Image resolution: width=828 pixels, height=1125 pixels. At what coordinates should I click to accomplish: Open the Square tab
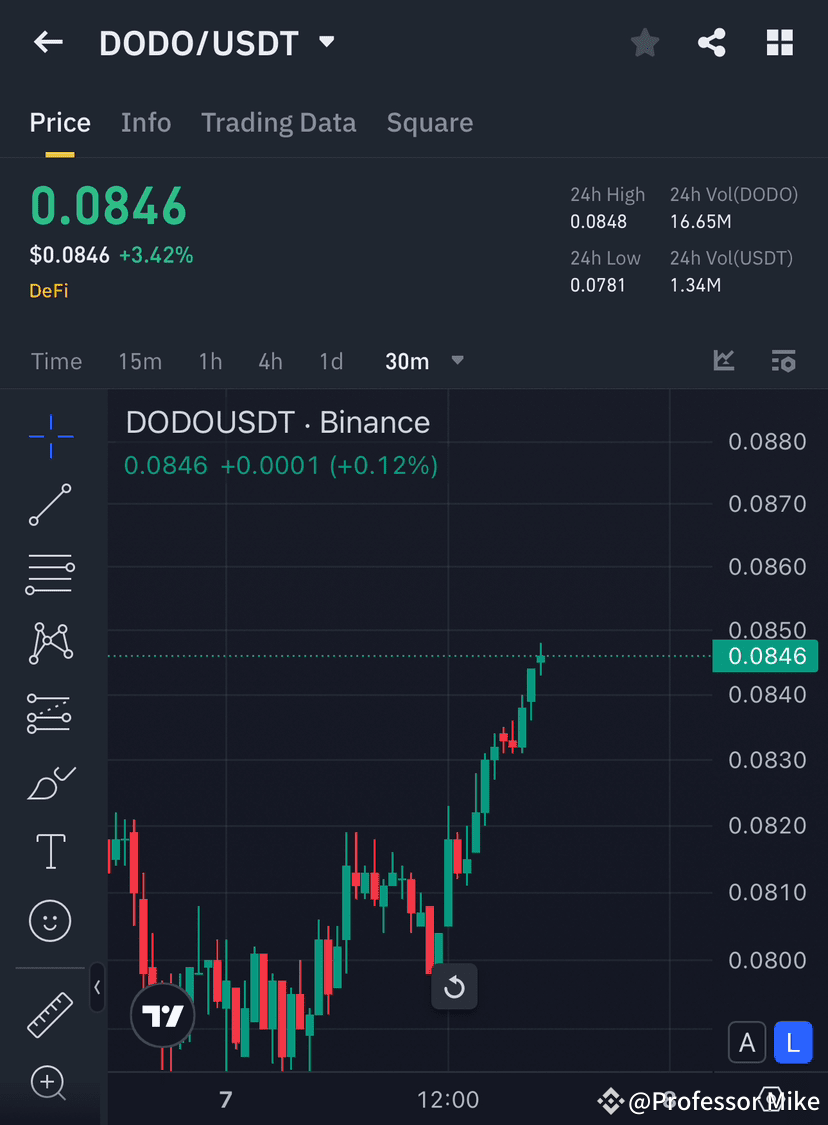(x=429, y=122)
